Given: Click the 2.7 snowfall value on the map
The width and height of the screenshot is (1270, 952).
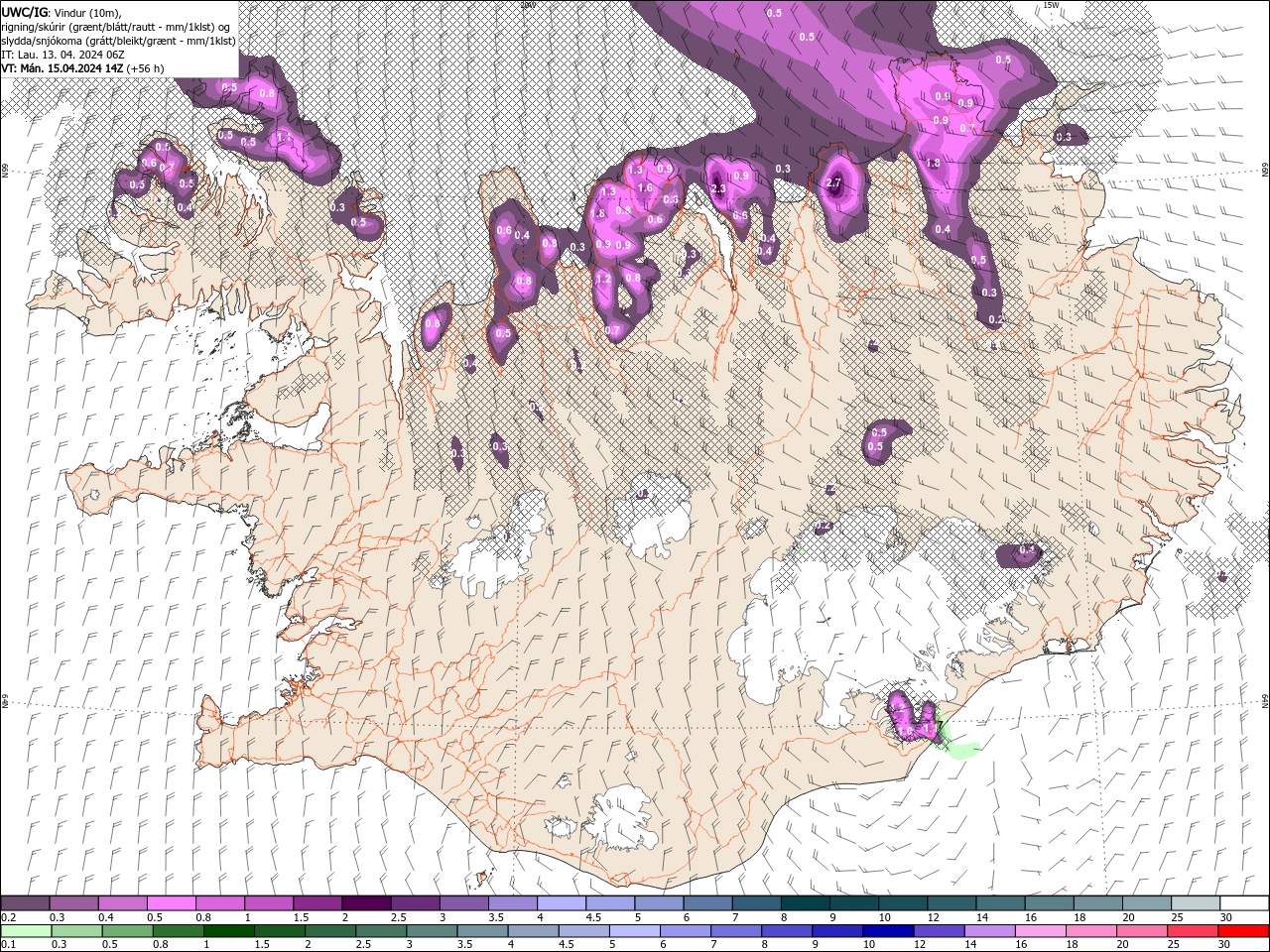Looking at the screenshot, I should tap(833, 182).
